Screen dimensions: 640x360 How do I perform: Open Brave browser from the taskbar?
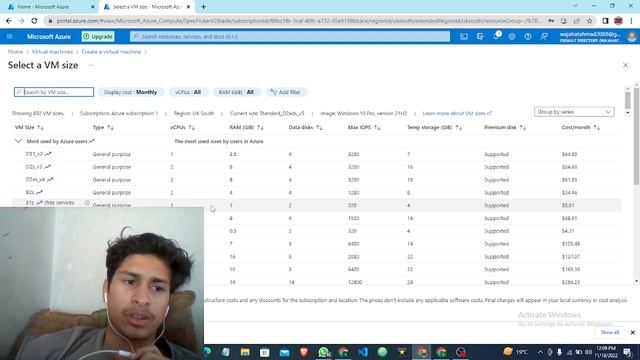click(x=304, y=352)
